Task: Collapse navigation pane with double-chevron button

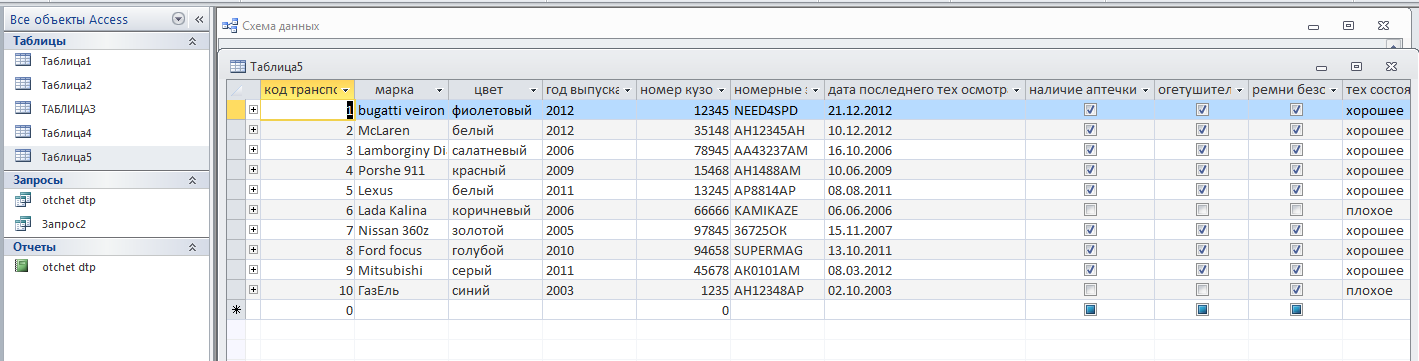Action: pos(198,19)
